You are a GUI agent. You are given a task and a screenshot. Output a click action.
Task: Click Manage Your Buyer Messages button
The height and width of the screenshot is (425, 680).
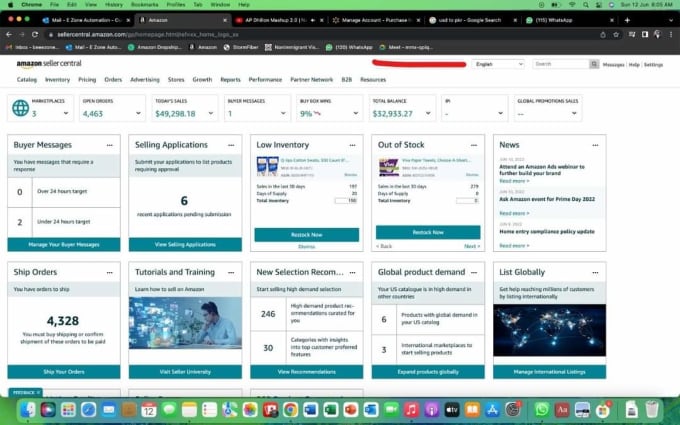tap(64, 245)
